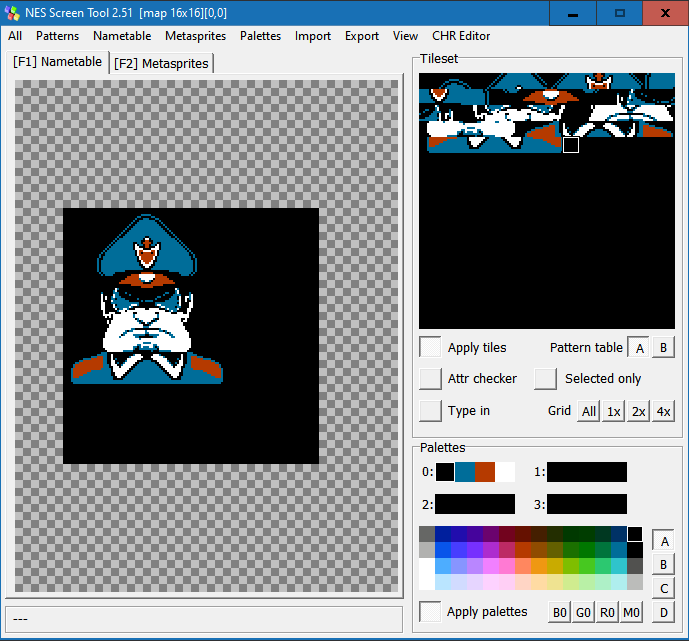Select palette 2 swatch row
This screenshot has width=689, height=641.
pos(475,504)
